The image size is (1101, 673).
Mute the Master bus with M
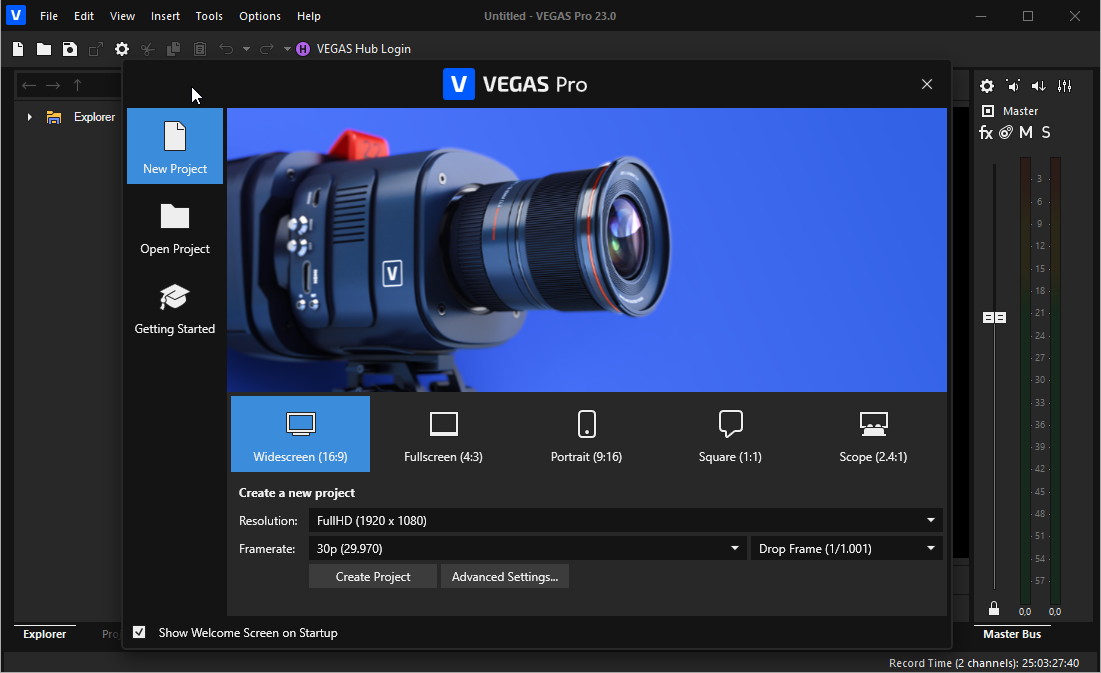click(x=1026, y=133)
